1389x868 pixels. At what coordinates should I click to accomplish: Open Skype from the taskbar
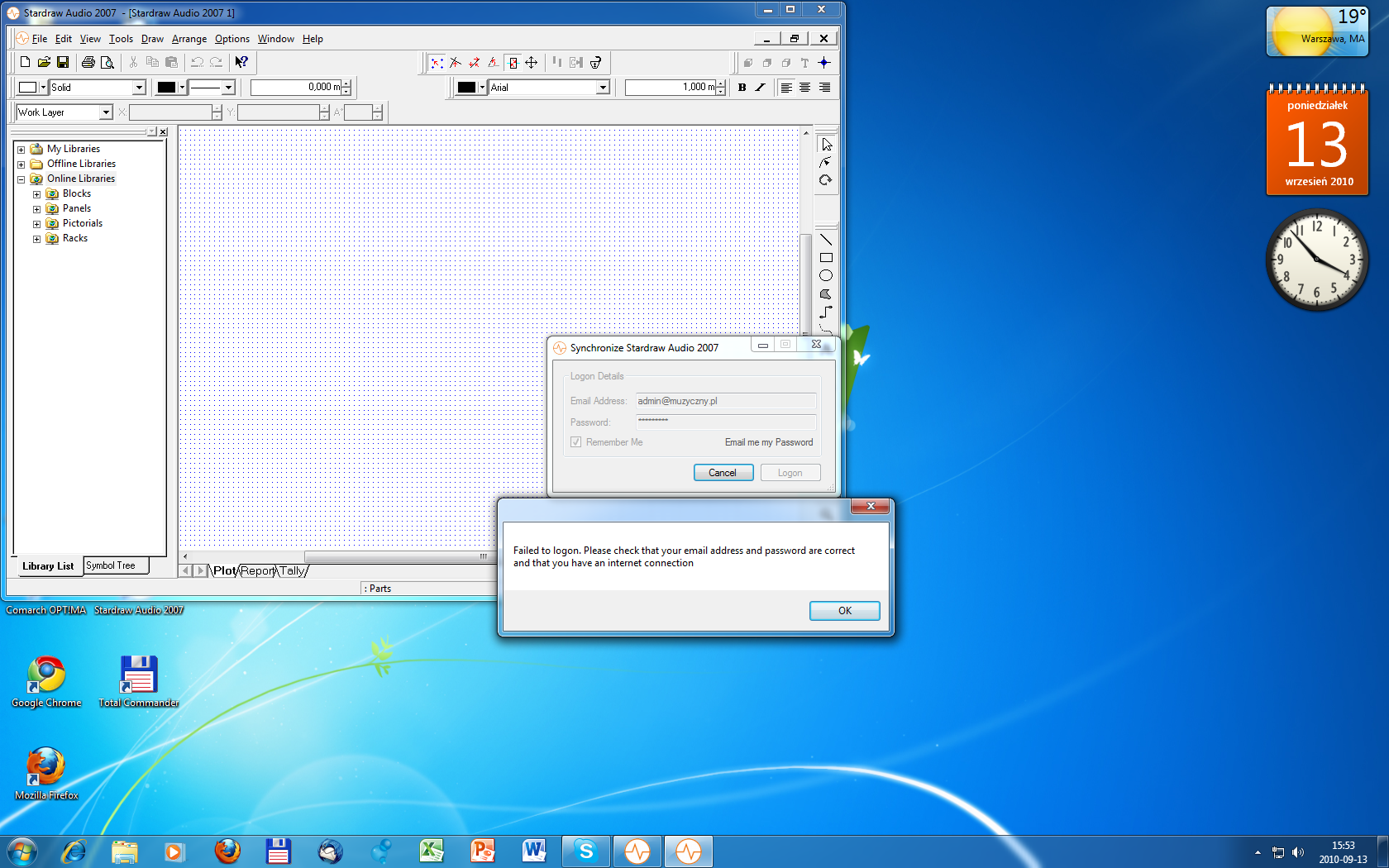tap(585, 851)
